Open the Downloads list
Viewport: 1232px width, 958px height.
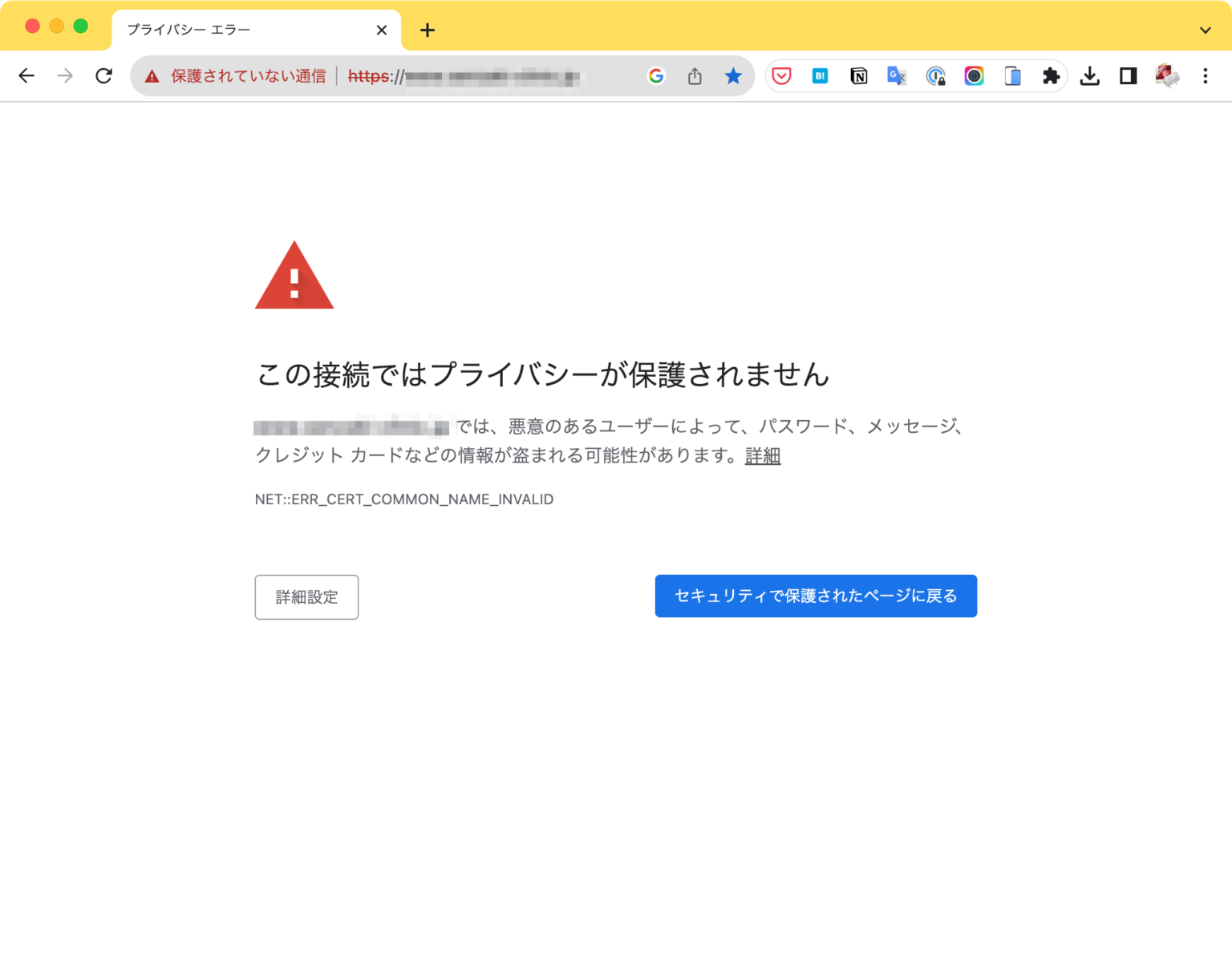point(1090,76)
